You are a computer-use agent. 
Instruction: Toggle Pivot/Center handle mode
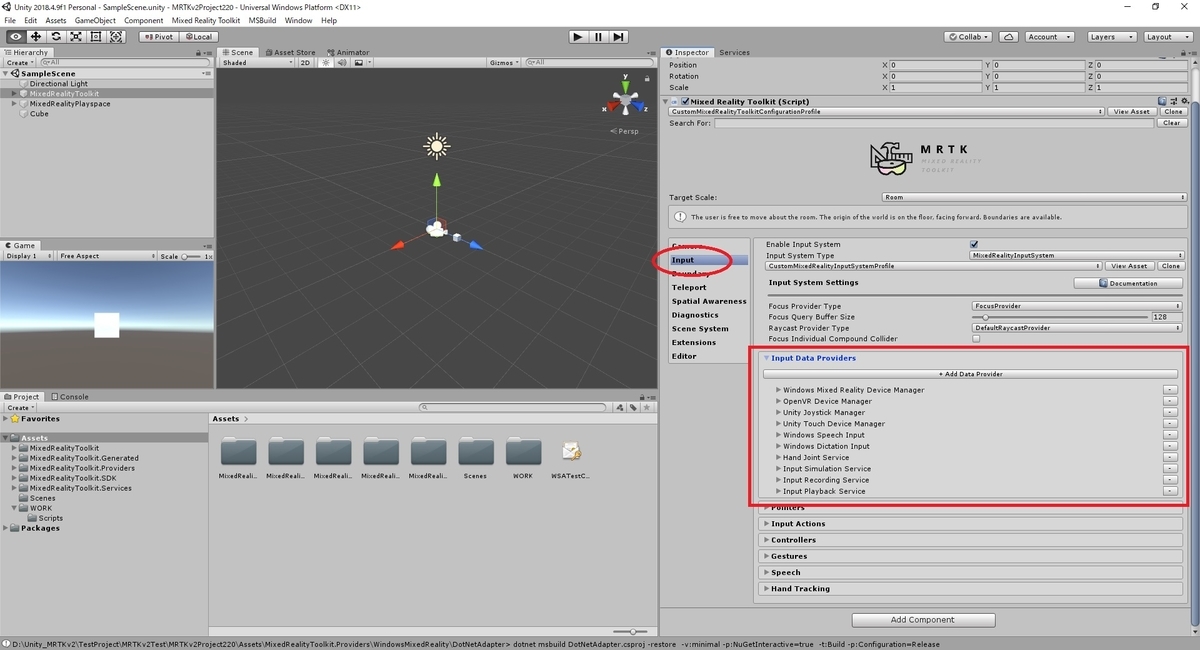pos(158,37)
